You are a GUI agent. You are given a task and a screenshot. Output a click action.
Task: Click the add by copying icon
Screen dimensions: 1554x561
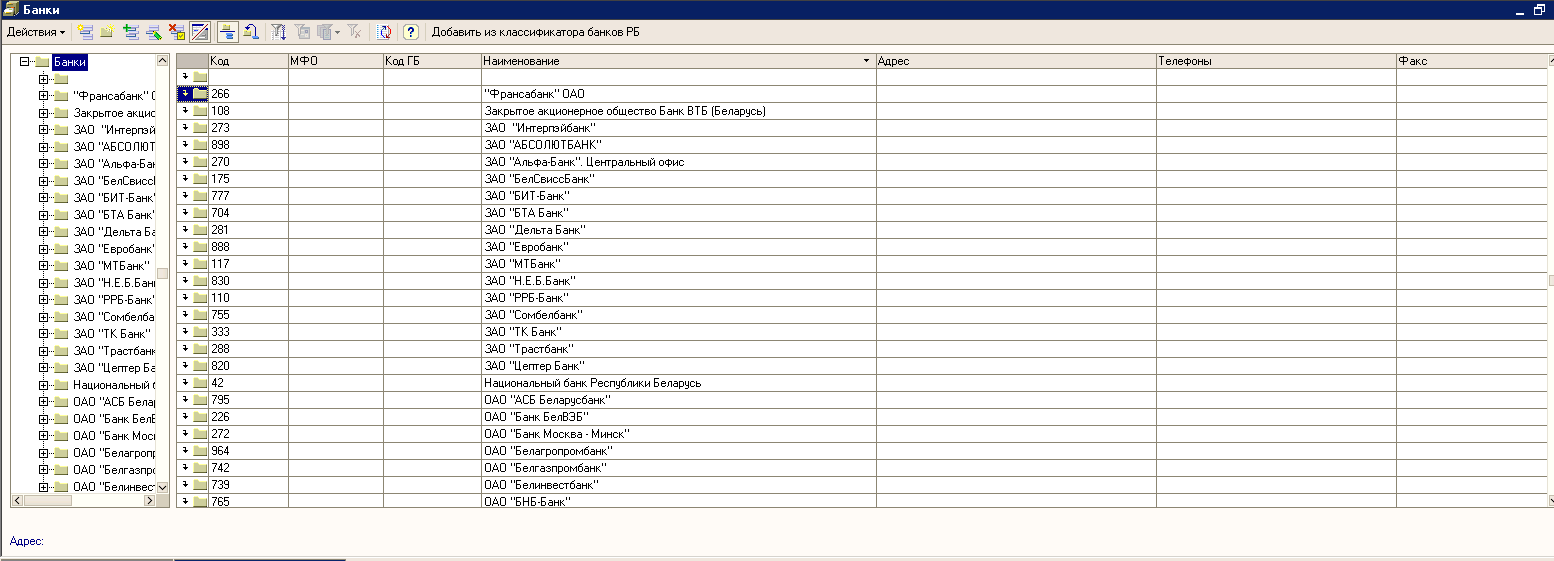(x=130, y=32)
